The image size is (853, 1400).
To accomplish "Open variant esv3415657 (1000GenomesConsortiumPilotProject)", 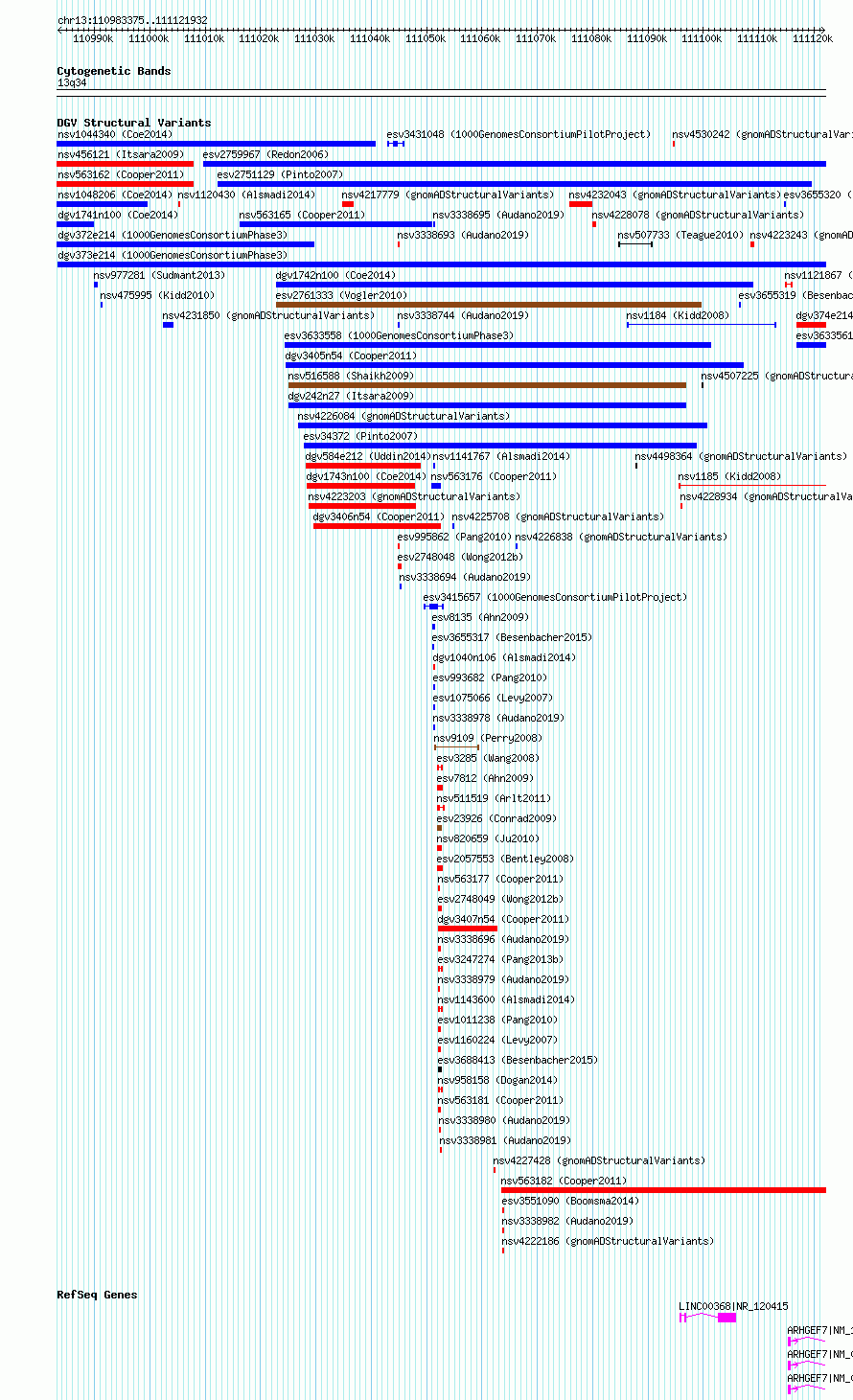I will [556, 597].
